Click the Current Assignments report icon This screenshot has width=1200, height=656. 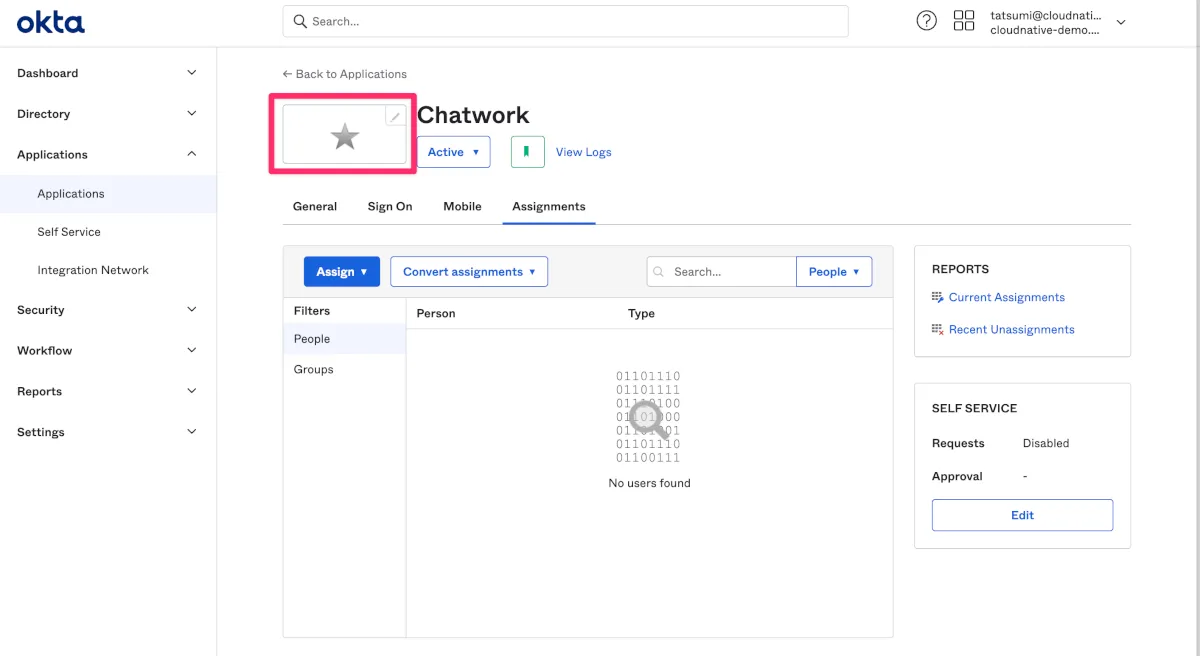(x=937, y=297)
